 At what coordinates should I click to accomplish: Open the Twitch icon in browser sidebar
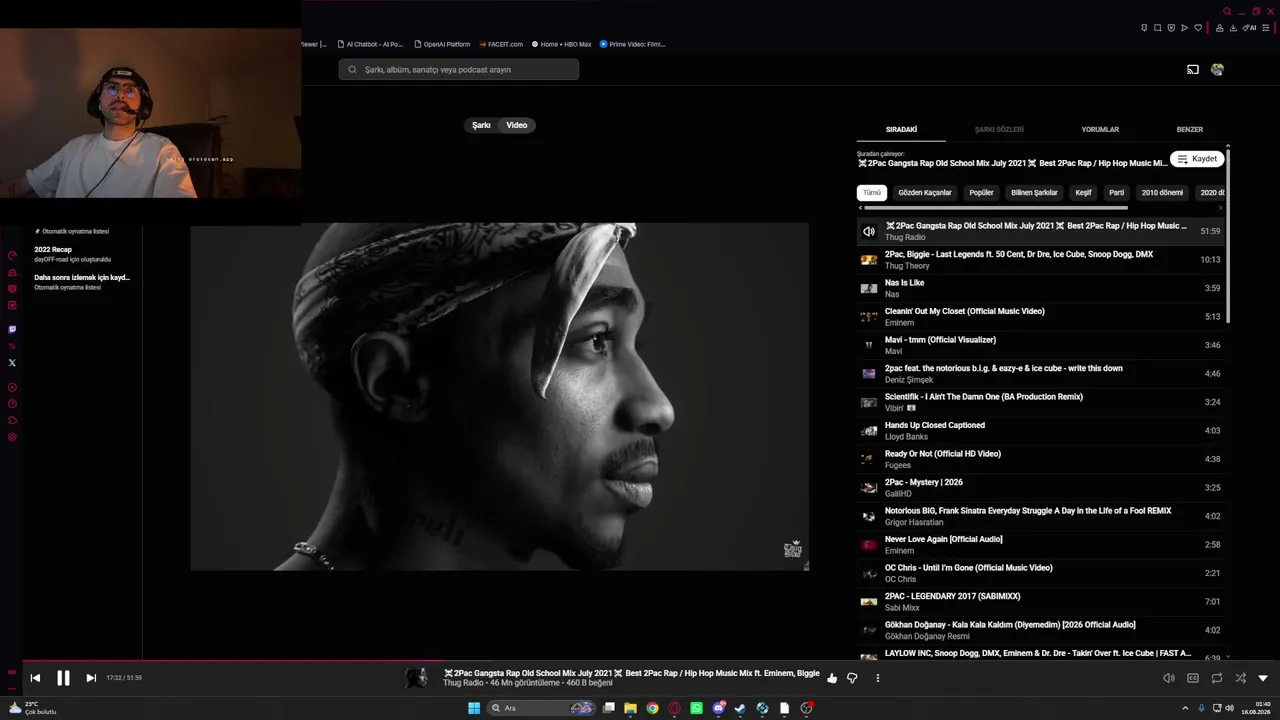12,329
